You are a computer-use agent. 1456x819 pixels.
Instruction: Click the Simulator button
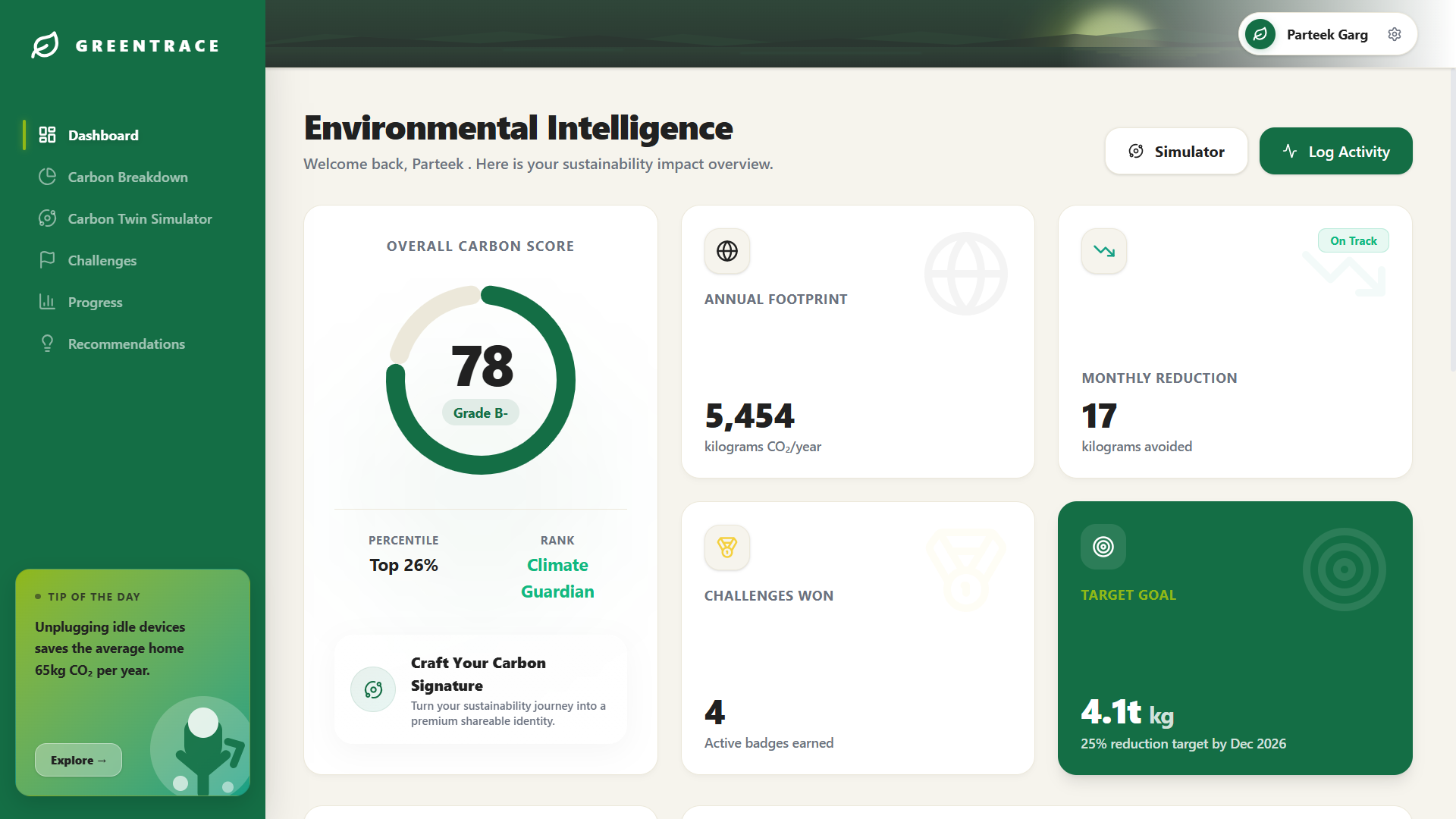[x=1176, y=151]
